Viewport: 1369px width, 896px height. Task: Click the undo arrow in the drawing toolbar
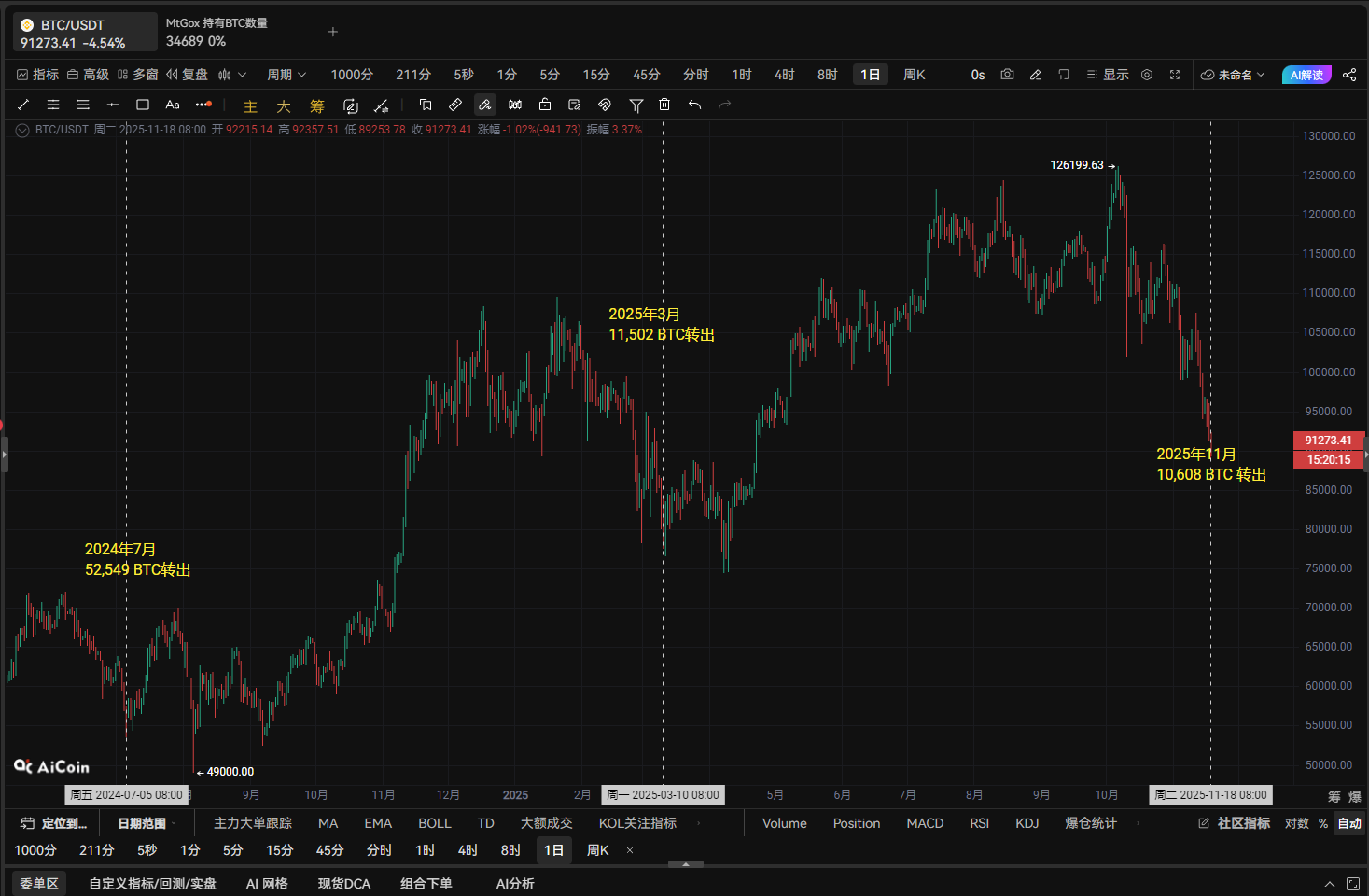[694, 105]
